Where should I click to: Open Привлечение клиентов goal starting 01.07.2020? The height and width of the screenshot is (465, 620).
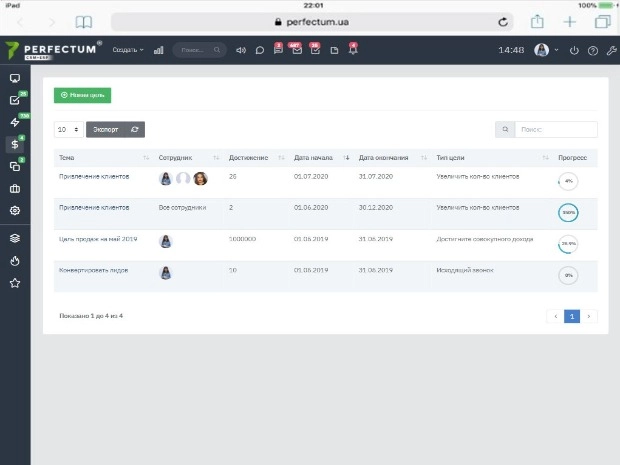pyautogui.click(x=94, y=177)
